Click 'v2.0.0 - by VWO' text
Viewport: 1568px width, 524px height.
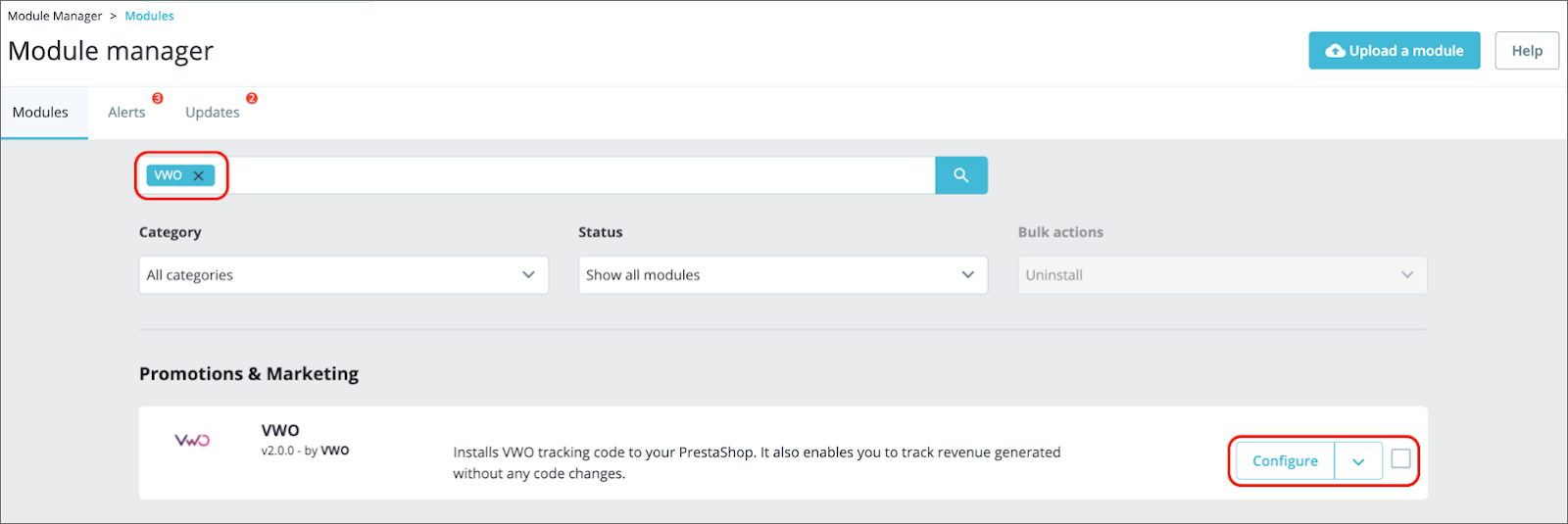pyautogui.click(x=305, y=451)
